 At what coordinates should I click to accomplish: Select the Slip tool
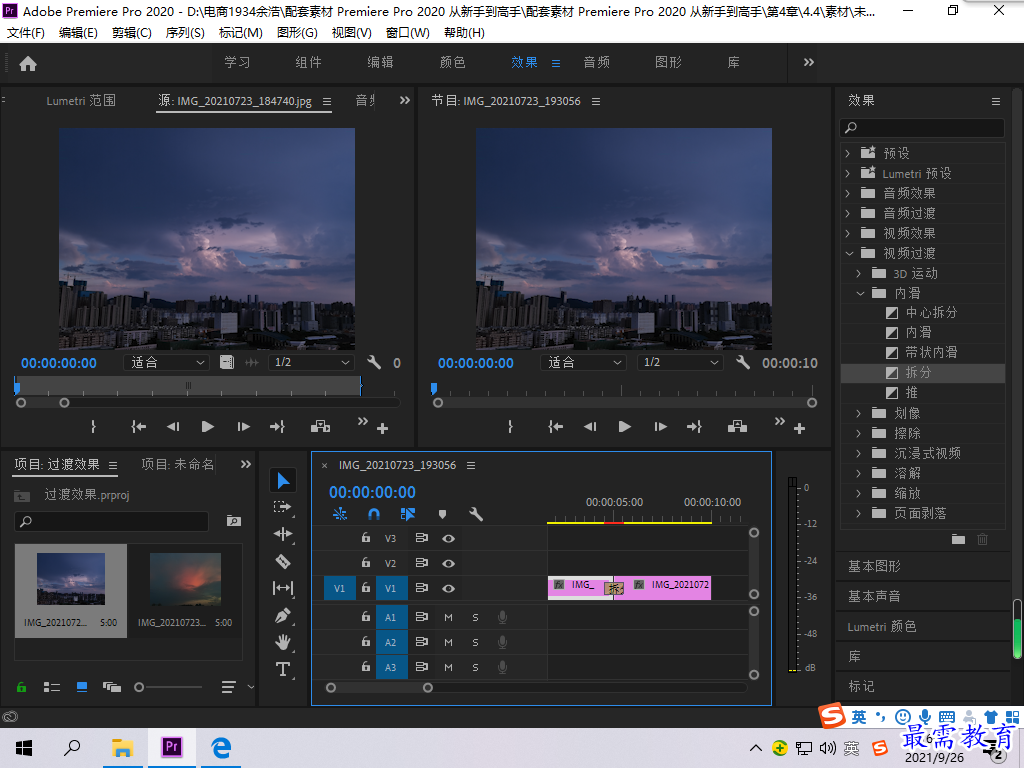(x=283, y=588)
